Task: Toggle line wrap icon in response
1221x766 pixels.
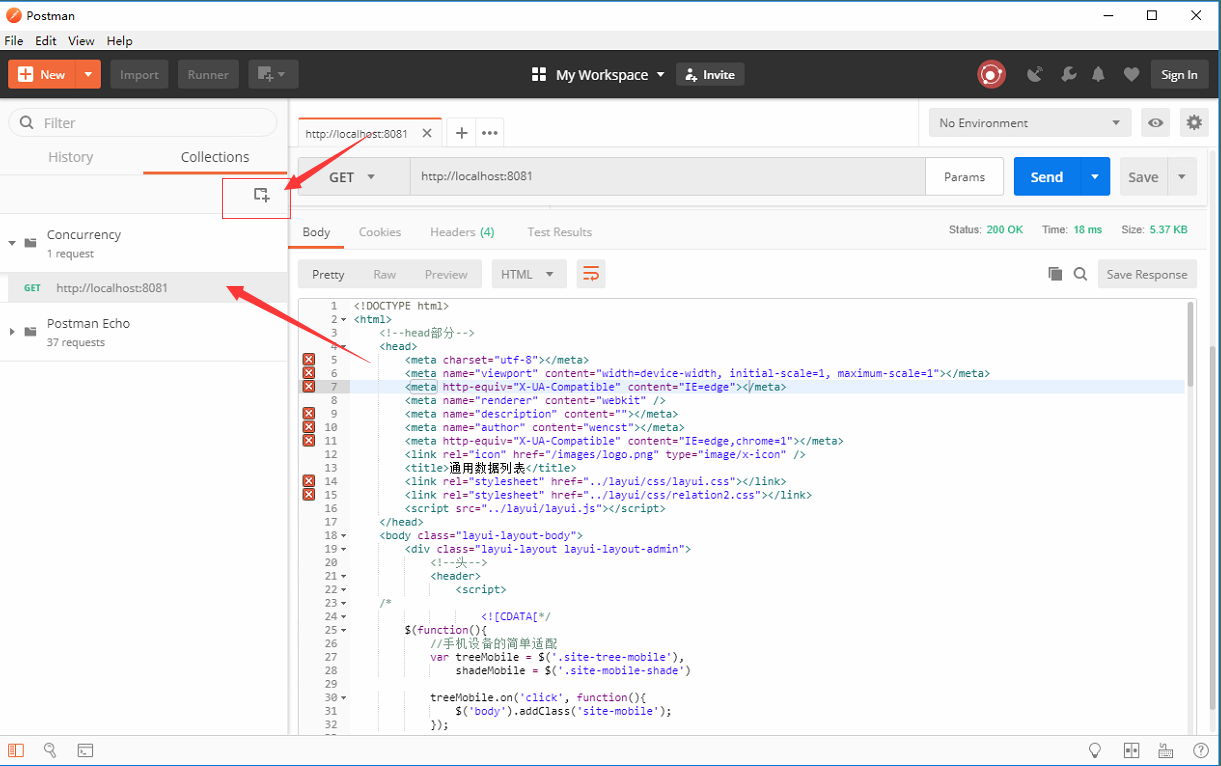Action: pyautogui.click(x=591, y=274)
